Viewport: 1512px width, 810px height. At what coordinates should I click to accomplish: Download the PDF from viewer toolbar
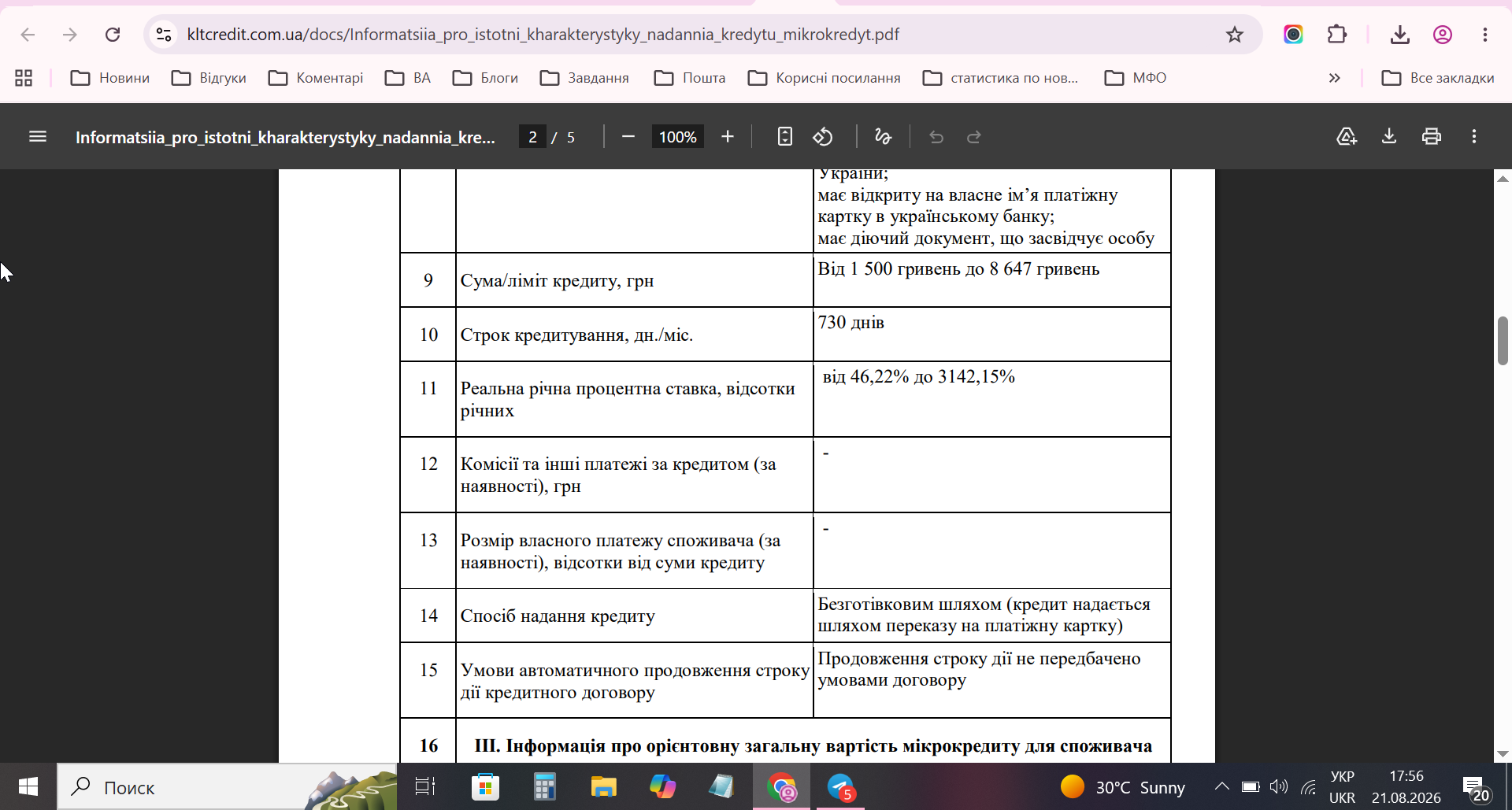click(1389, 137)
